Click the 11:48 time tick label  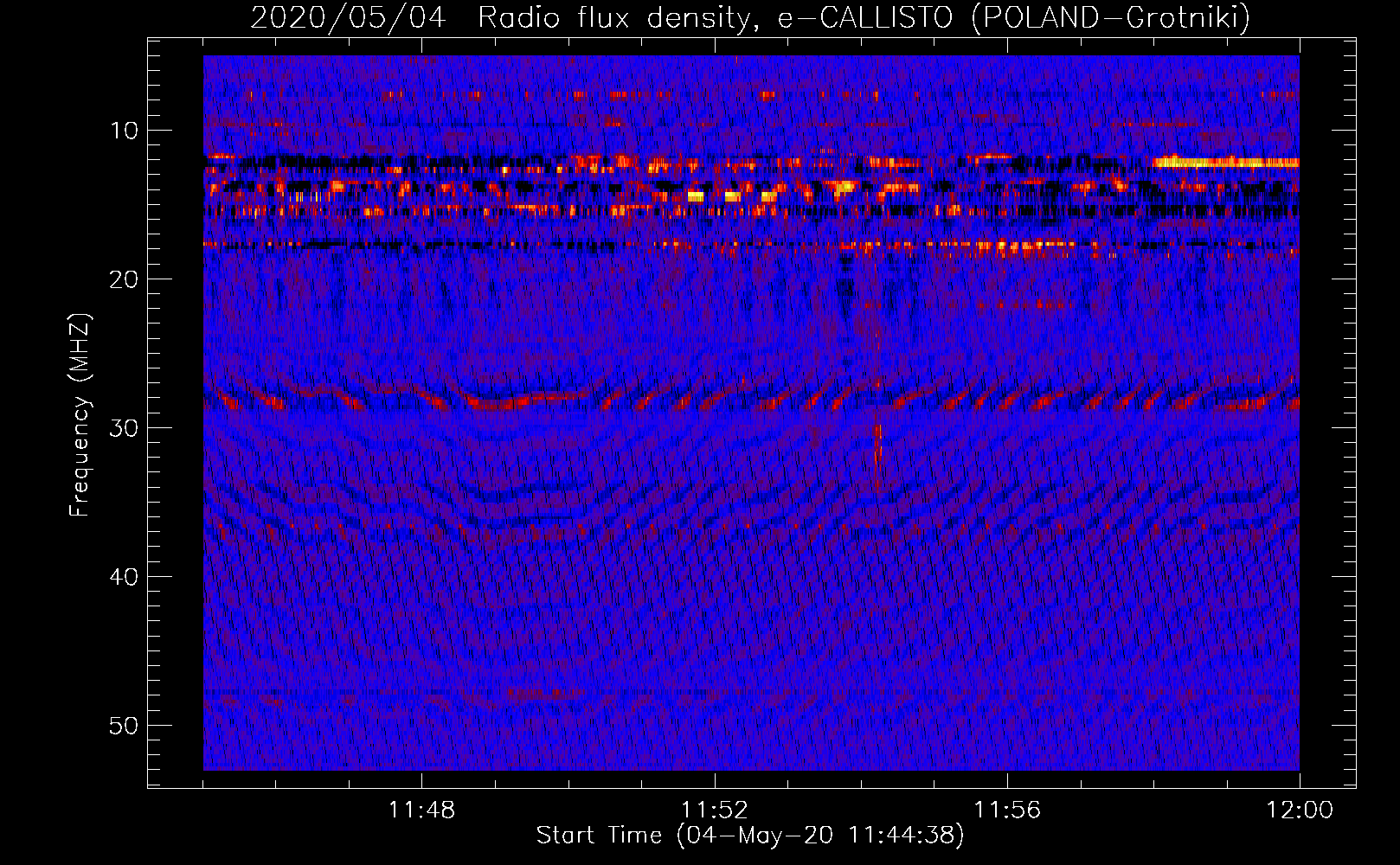[421, 810]
